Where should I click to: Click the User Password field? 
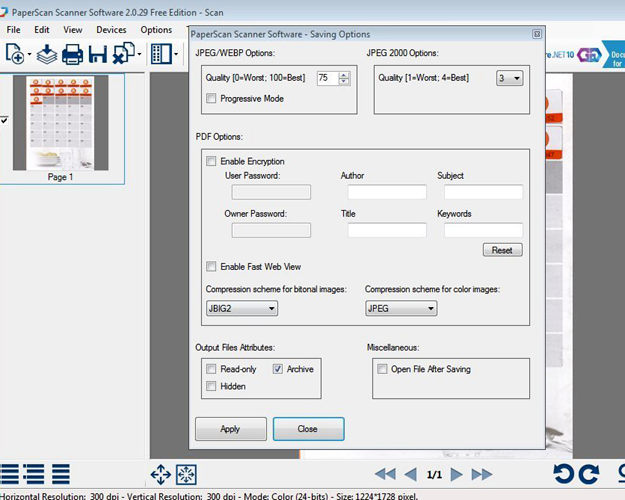tap(271, 192)
